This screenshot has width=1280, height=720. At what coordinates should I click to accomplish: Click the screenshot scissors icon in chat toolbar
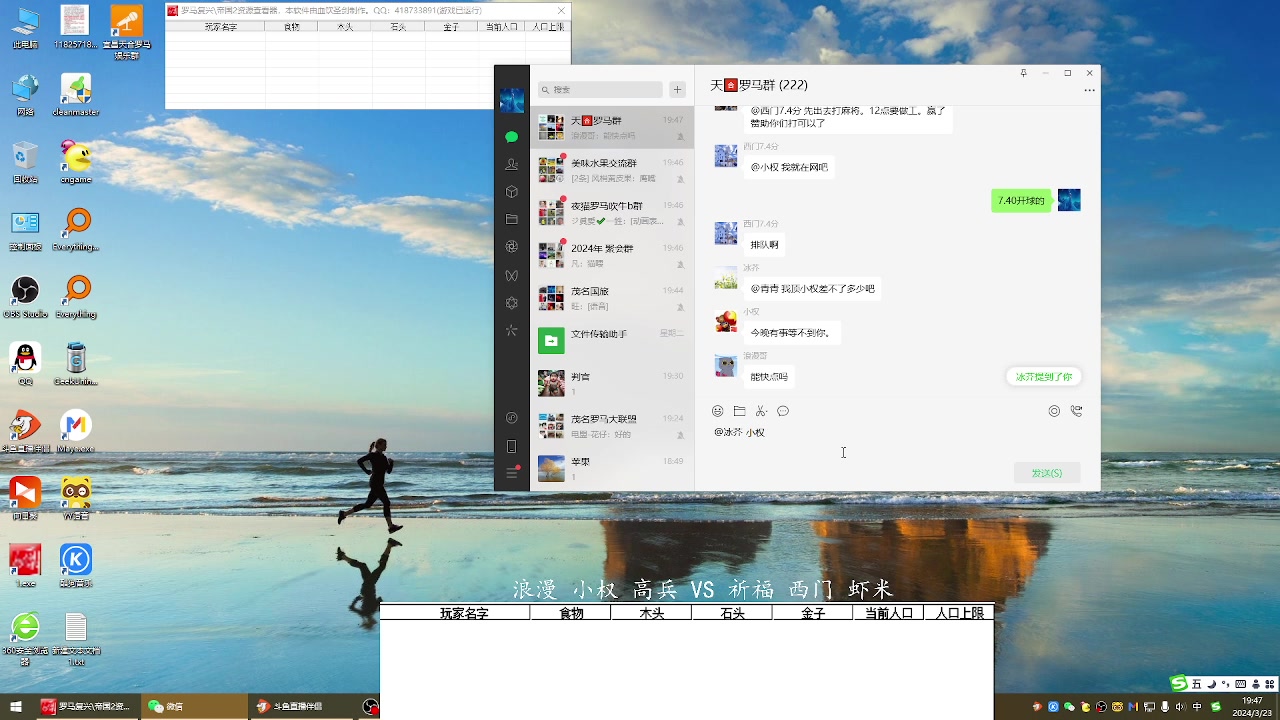[761, 411]
